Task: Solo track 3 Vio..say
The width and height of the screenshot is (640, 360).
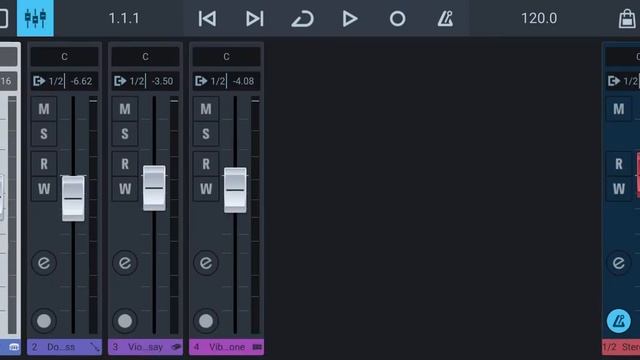Action: click(125, 134)
